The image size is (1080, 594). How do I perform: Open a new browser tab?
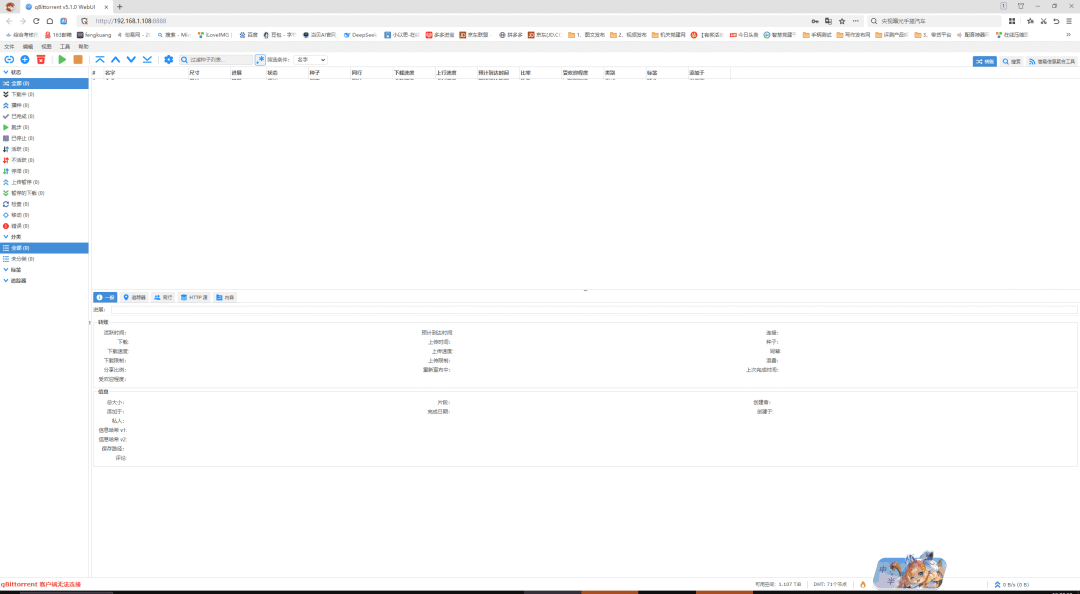pos(119,7)
